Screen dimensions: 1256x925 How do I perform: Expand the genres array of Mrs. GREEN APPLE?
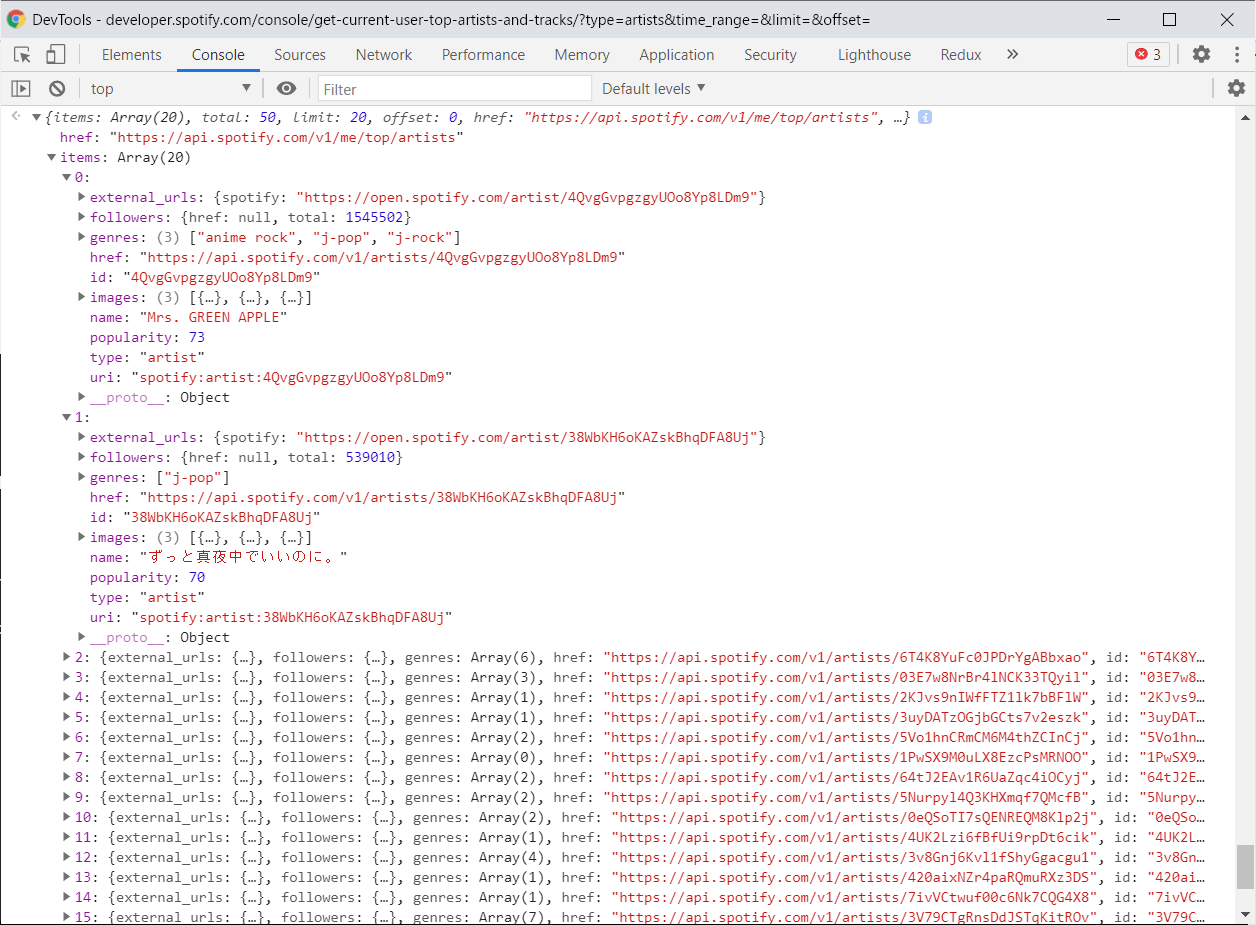pos(82,237)
